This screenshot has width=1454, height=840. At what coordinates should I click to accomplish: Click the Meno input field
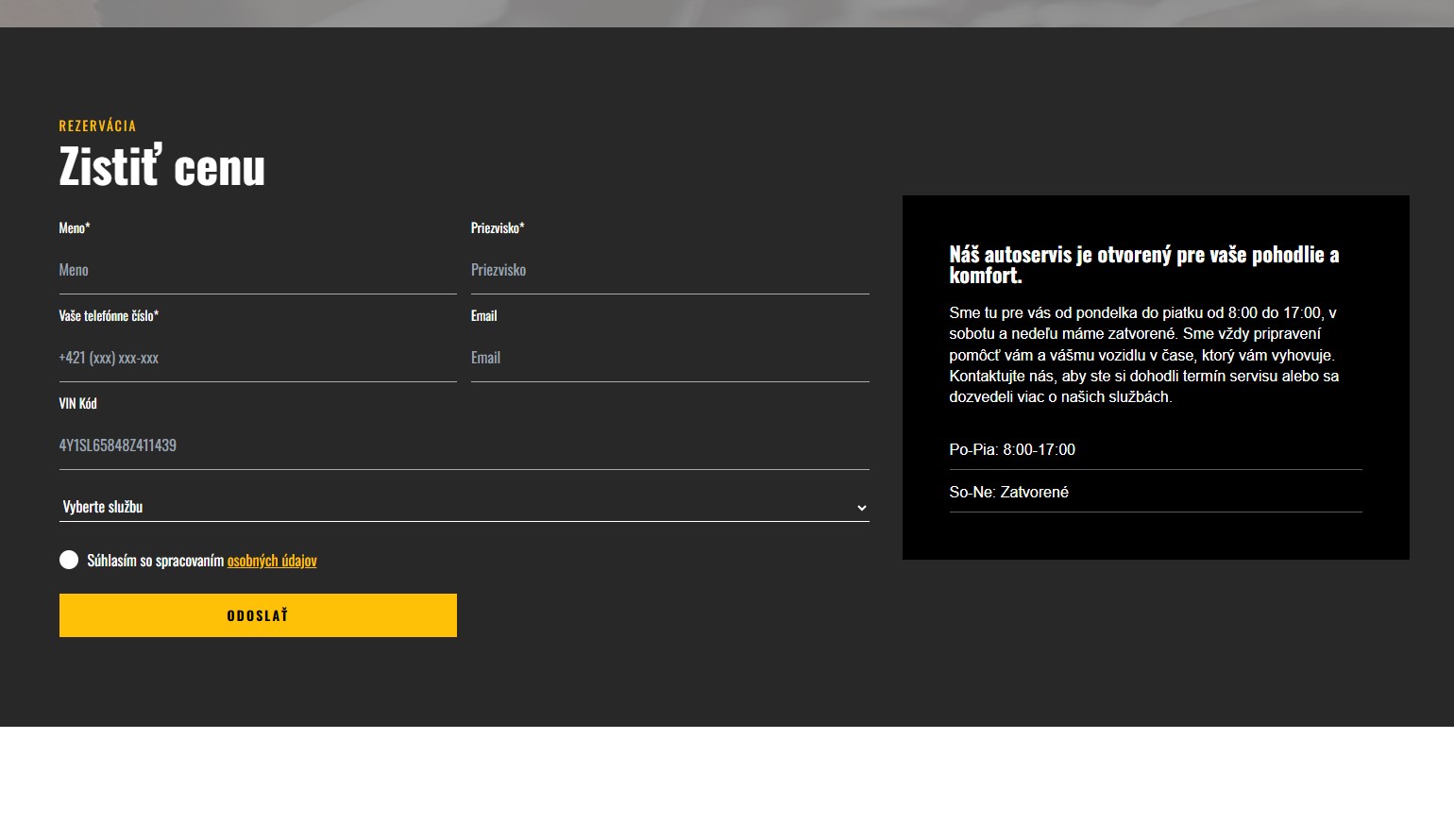click(x=257, y=270)
